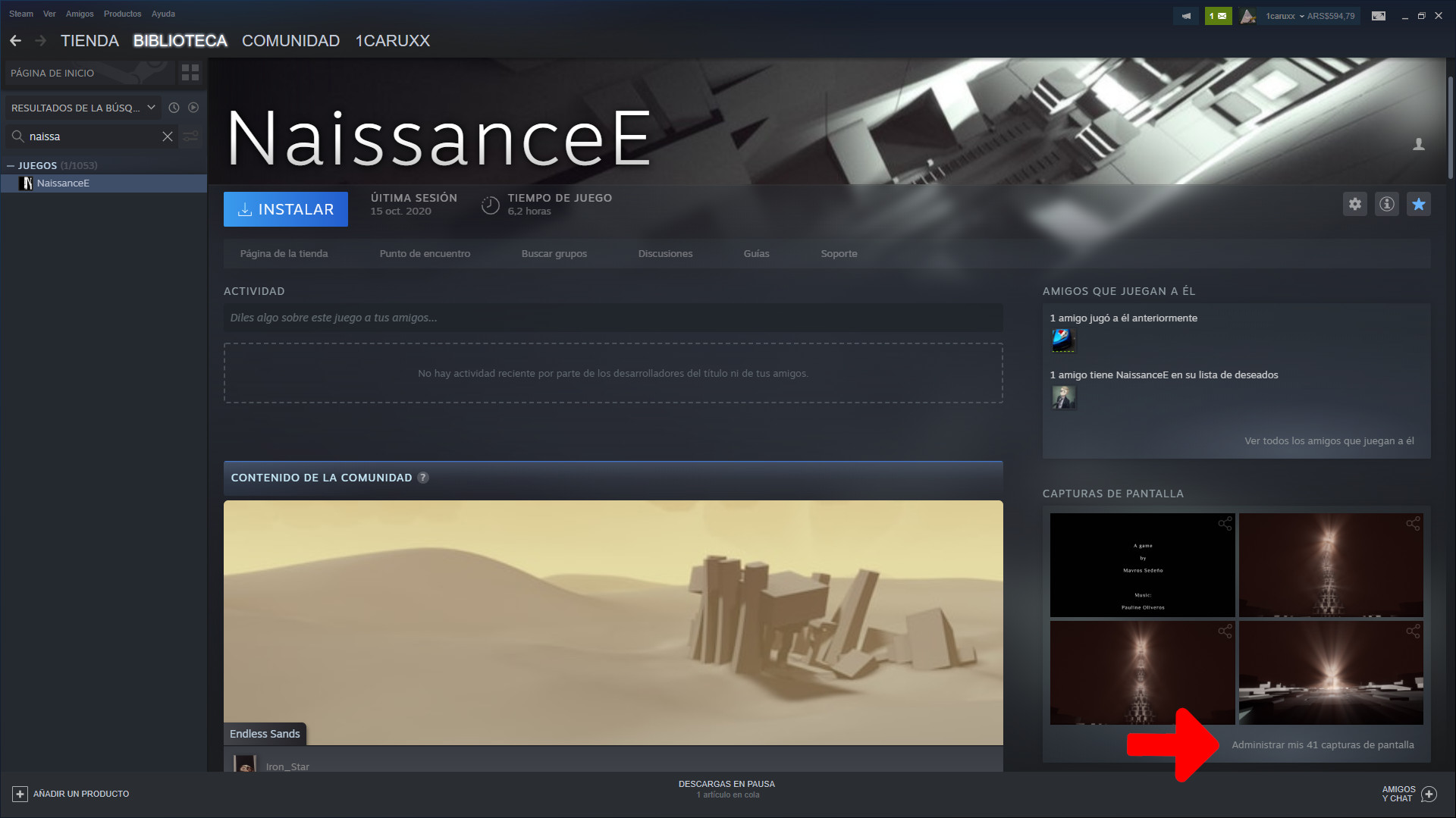Click the friend avatar who played previously
This screenshot has width=1456, height=818.
(1063, 340)
